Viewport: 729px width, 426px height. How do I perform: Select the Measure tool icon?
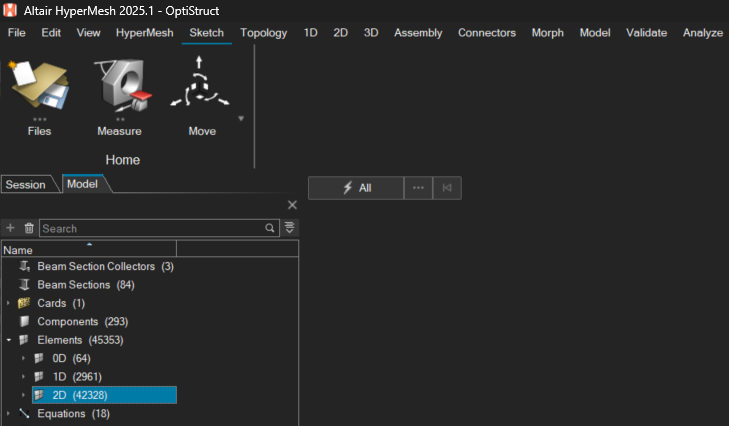coord(123,85)
